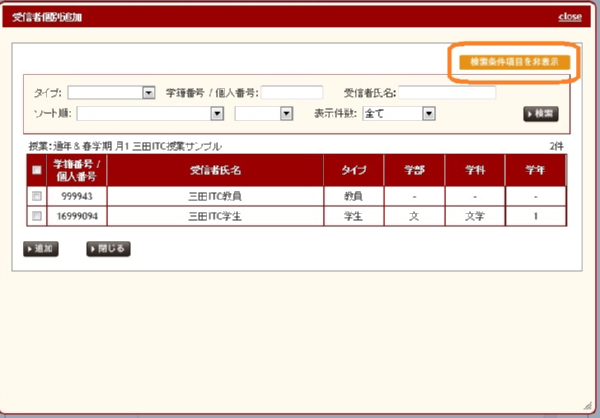Click the 三田ITC学生 name cell

(214, 215)
